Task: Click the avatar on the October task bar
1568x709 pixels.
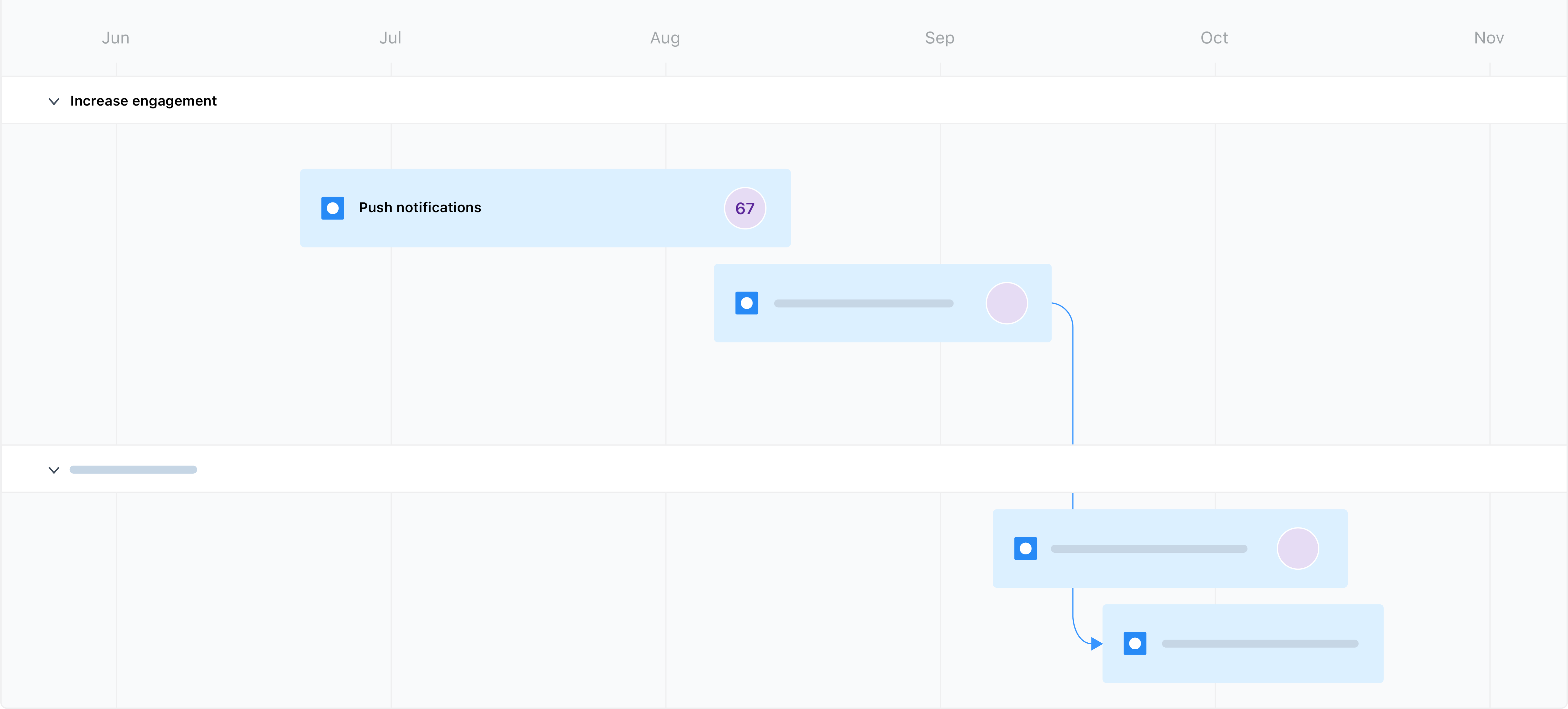Action: pyautogui.click(x=1298, y=548)
